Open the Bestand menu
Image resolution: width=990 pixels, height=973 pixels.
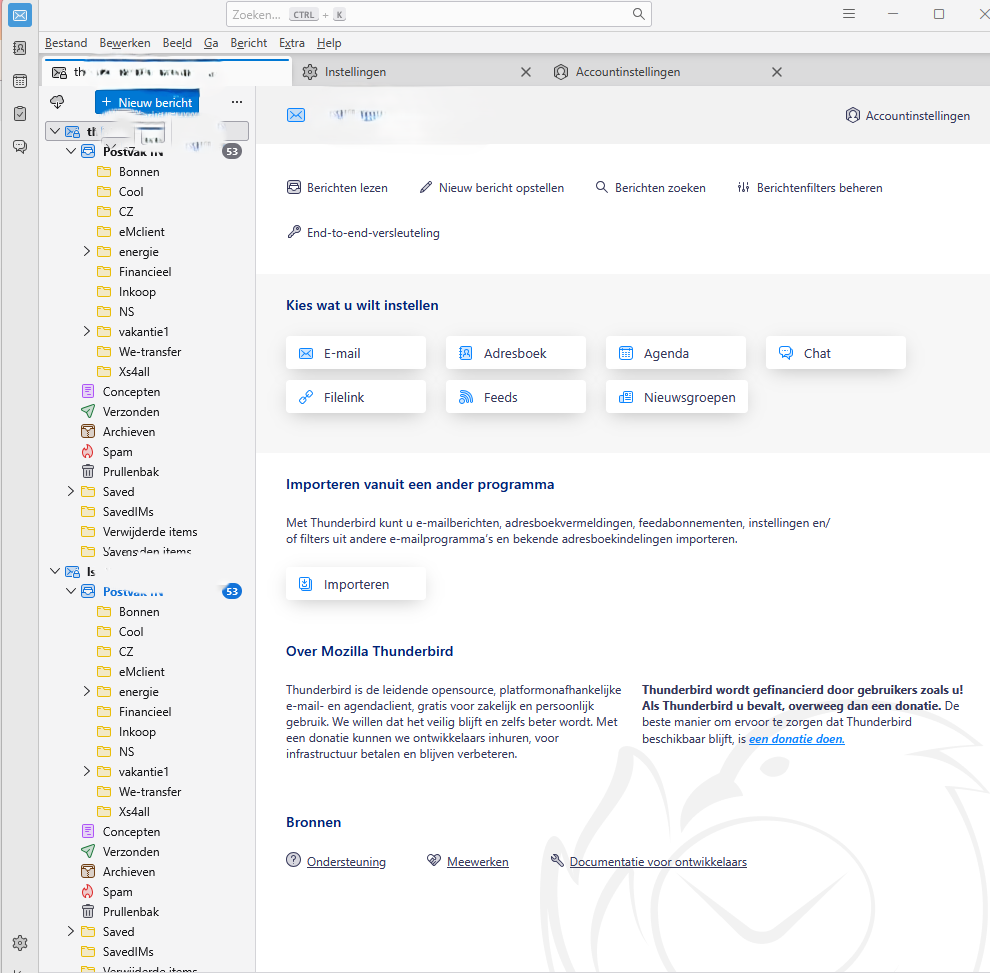[x=66, y=43]
